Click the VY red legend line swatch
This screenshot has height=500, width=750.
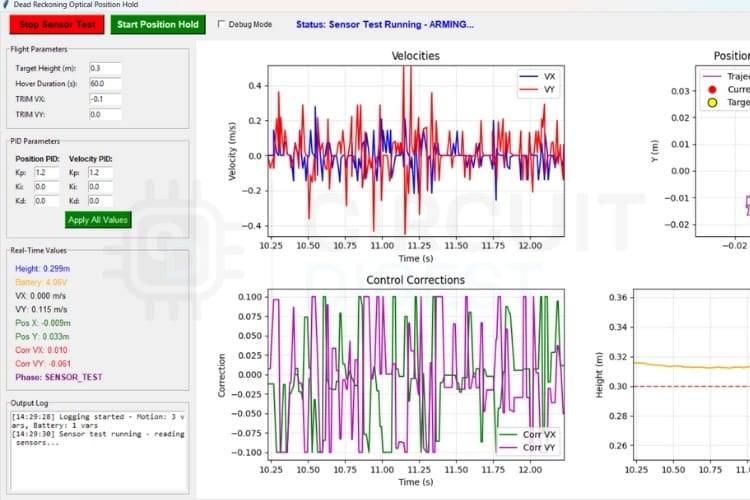(527, 90)
